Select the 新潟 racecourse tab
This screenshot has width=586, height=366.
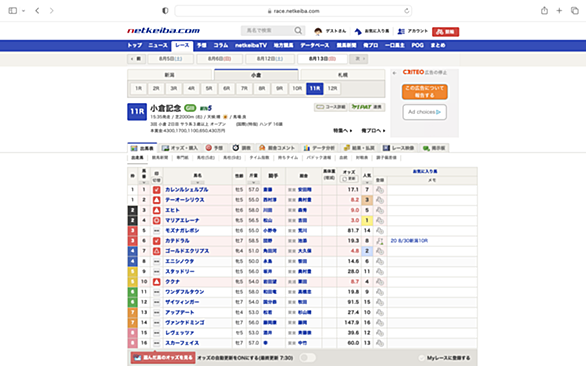point(170,75)
